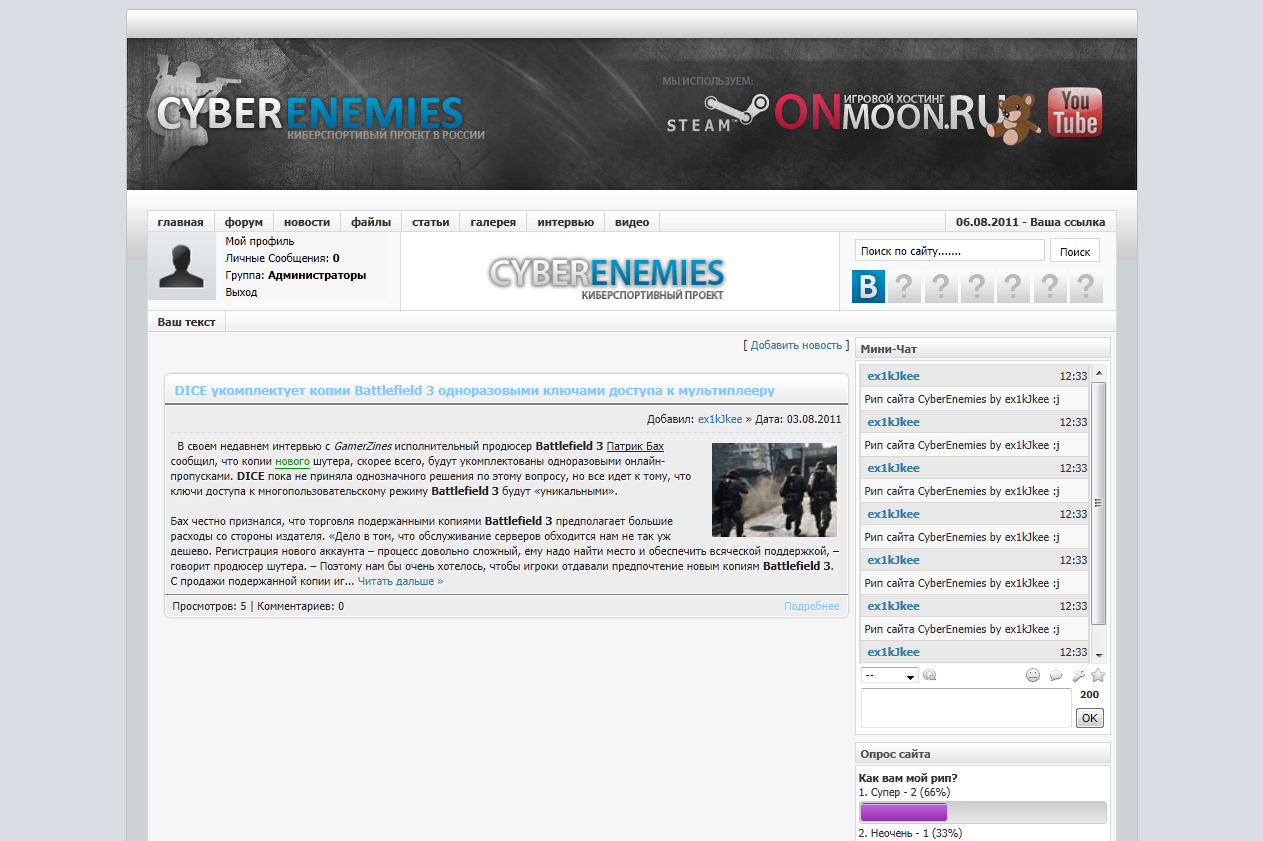
Task: Click the CyberEnemies header logo
Action: 320,112
